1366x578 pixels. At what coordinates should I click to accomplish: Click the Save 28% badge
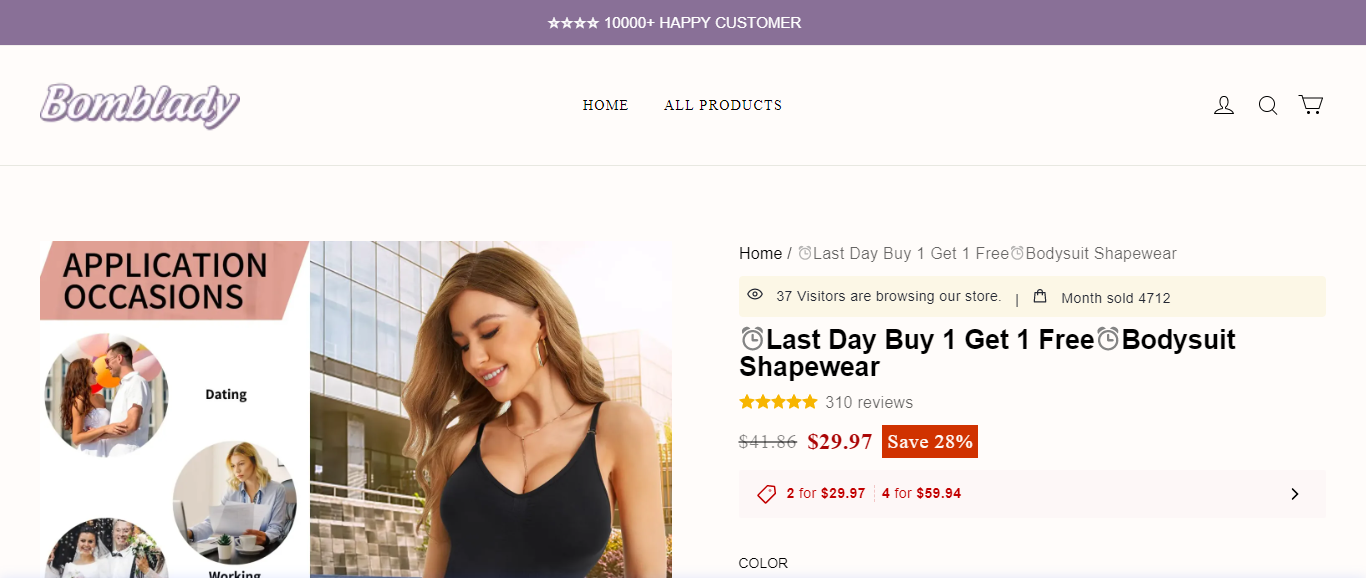(929, 442)
